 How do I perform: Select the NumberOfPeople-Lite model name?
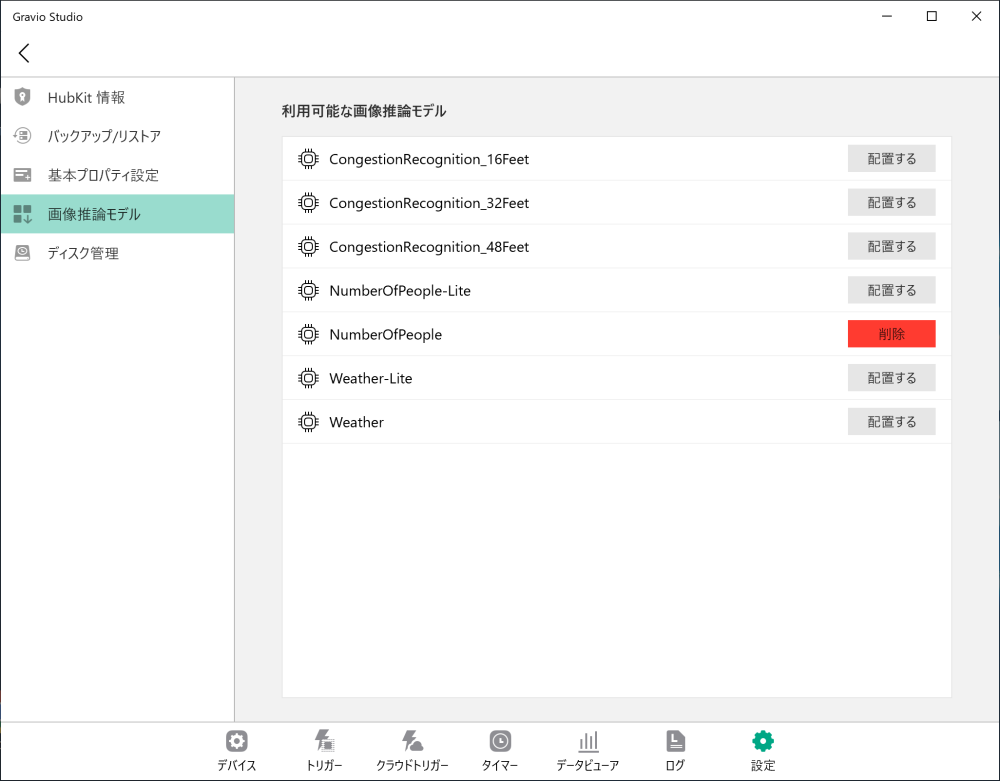pos(400,291)
